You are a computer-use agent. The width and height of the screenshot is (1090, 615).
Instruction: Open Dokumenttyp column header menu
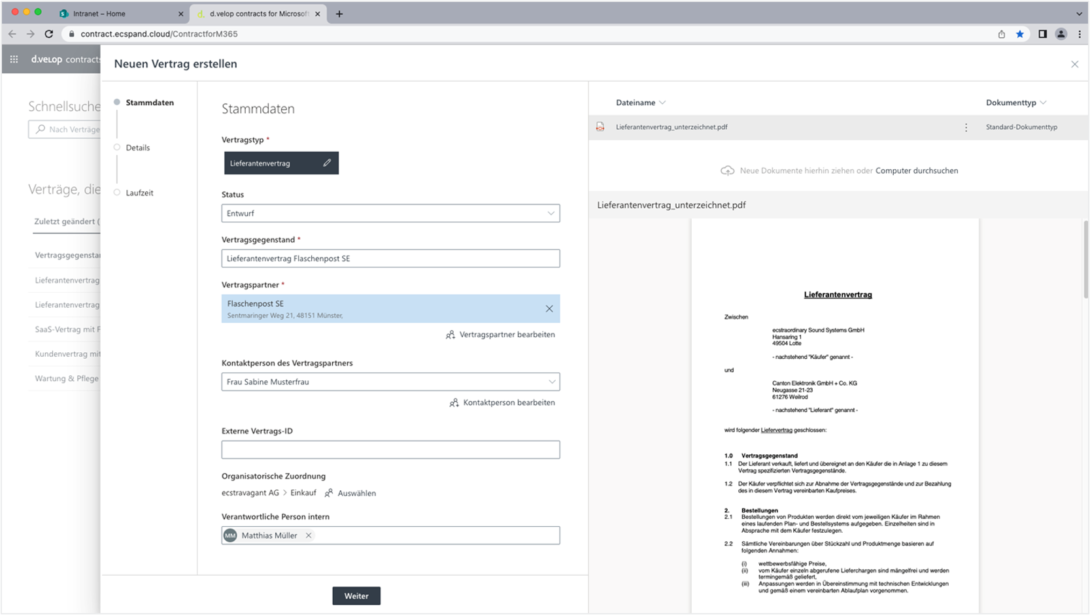point(1016,102)
